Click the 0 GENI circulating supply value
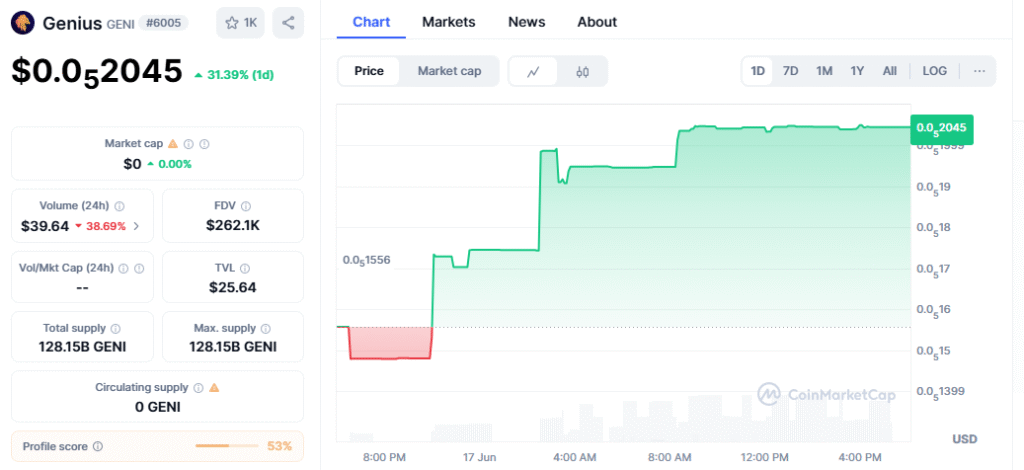This screenshot has height=470, width=1024. pyautogui.click(x=157, y=407)
